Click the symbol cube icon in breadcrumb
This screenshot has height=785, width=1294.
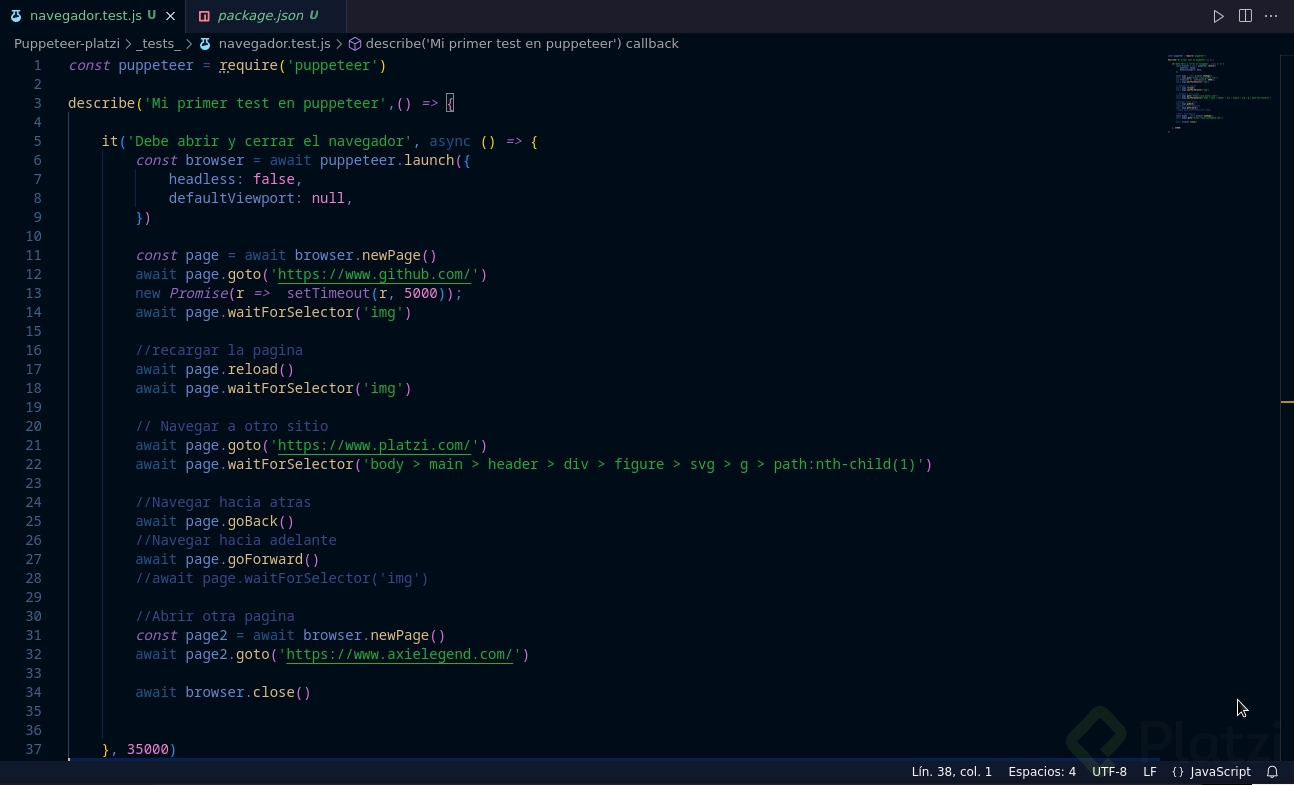click(355, 44)
